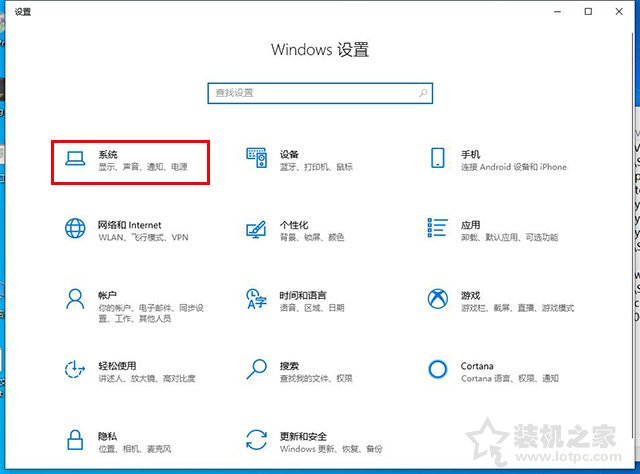The height and width of the screenshot is (474, 640).
Task: Click the 隐私 padlock icon
Action: (75, 440)
